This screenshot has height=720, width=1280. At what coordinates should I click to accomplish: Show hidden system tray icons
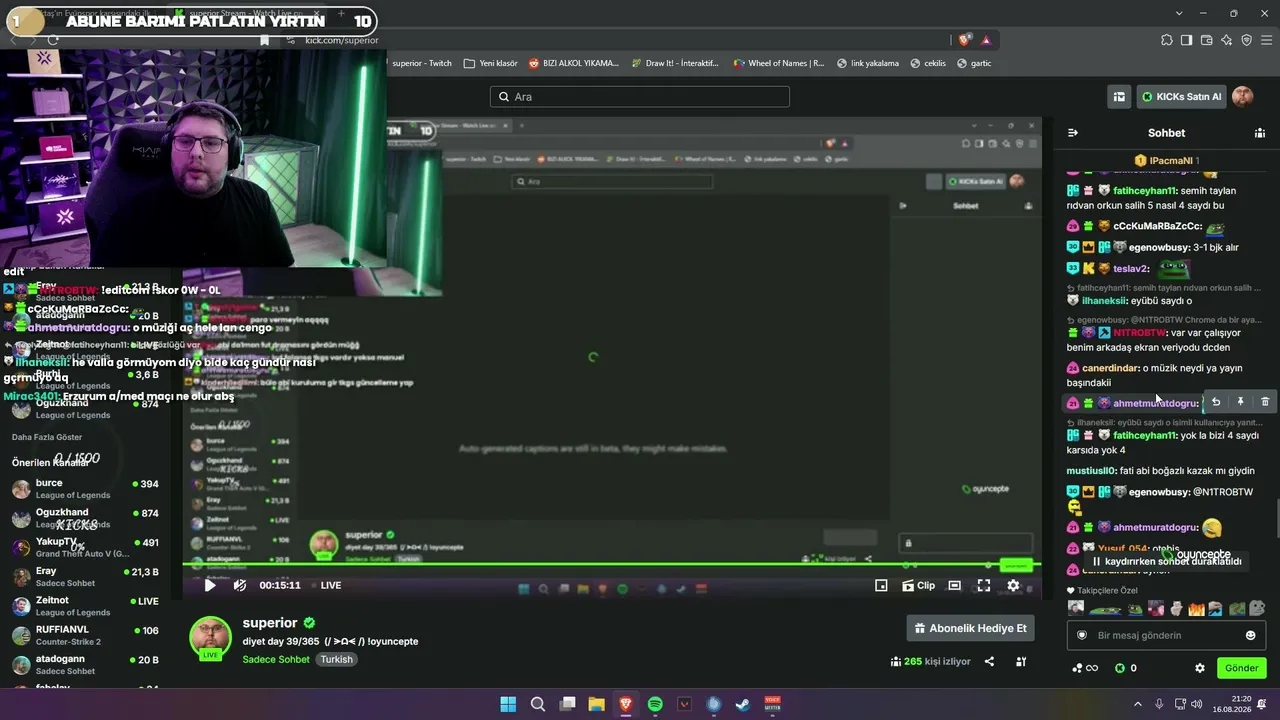[x=1138, y=704]
